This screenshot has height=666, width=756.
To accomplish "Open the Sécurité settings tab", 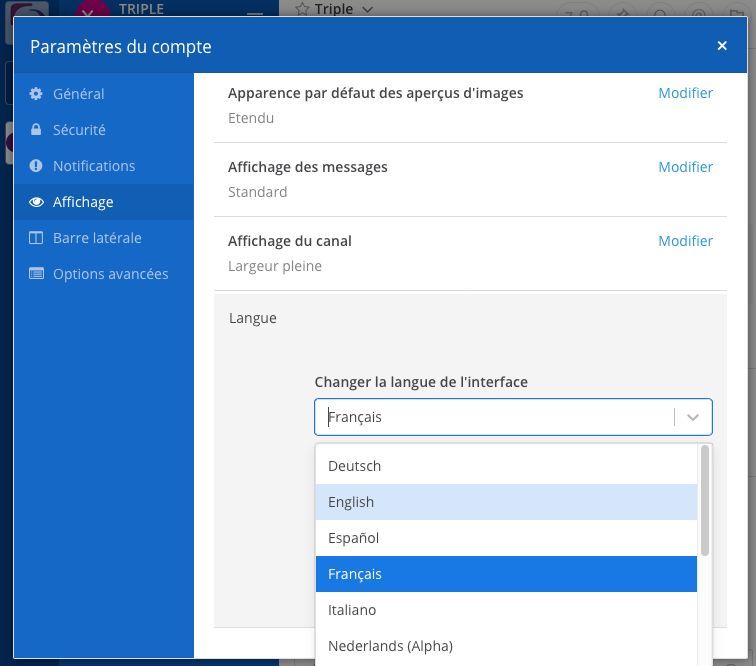I will [104, 130].
